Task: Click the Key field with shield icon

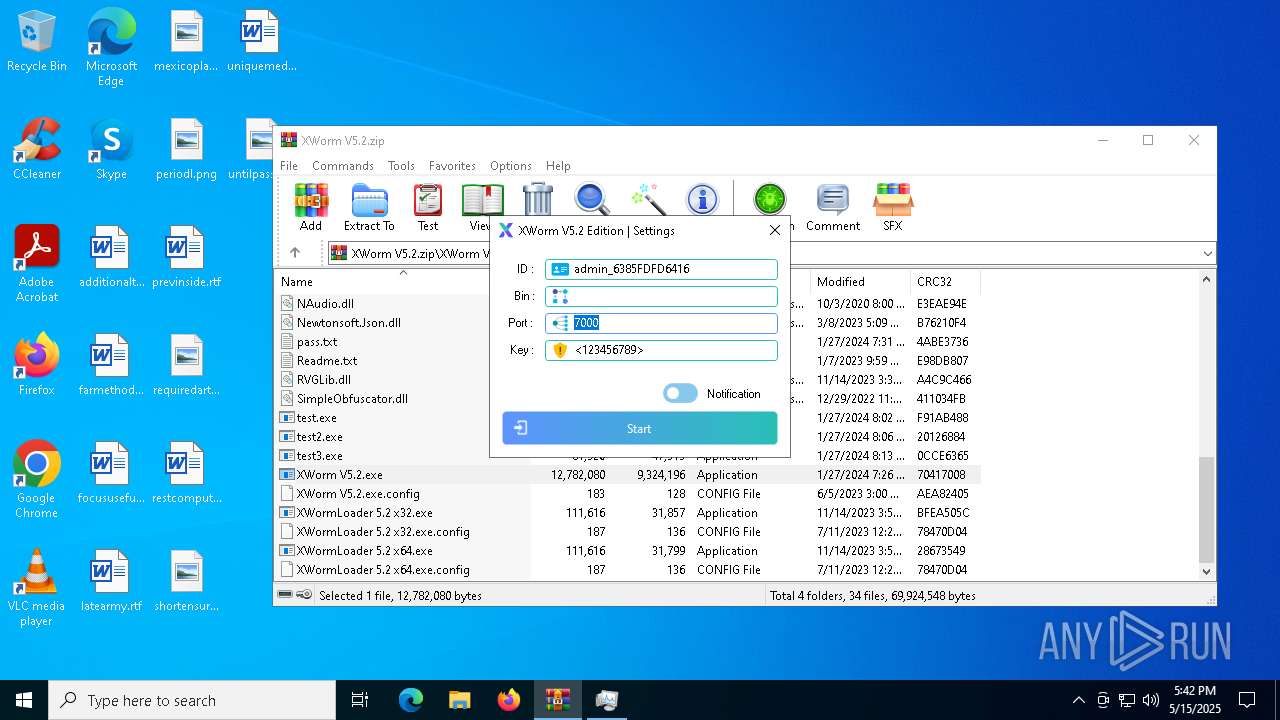Action: tap(661, 350)
